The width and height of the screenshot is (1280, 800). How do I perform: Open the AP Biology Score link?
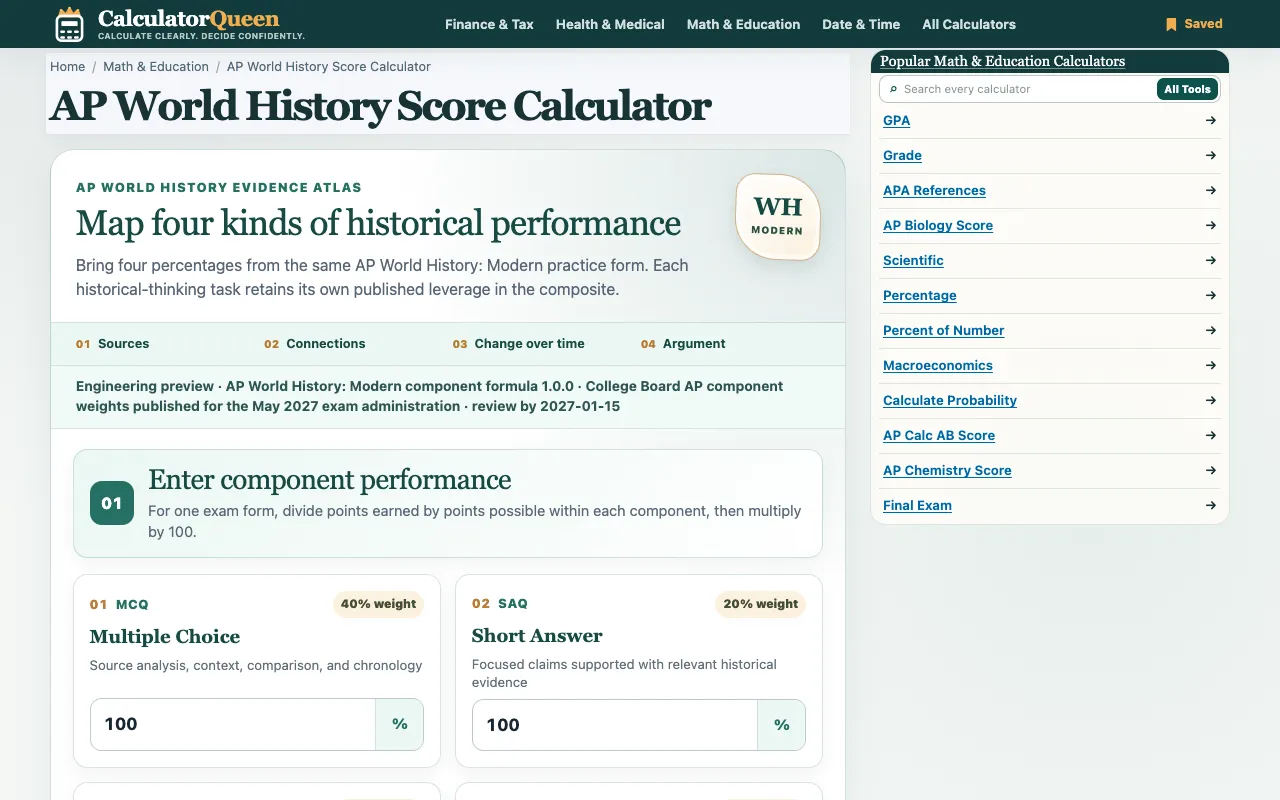click(938, 225)
